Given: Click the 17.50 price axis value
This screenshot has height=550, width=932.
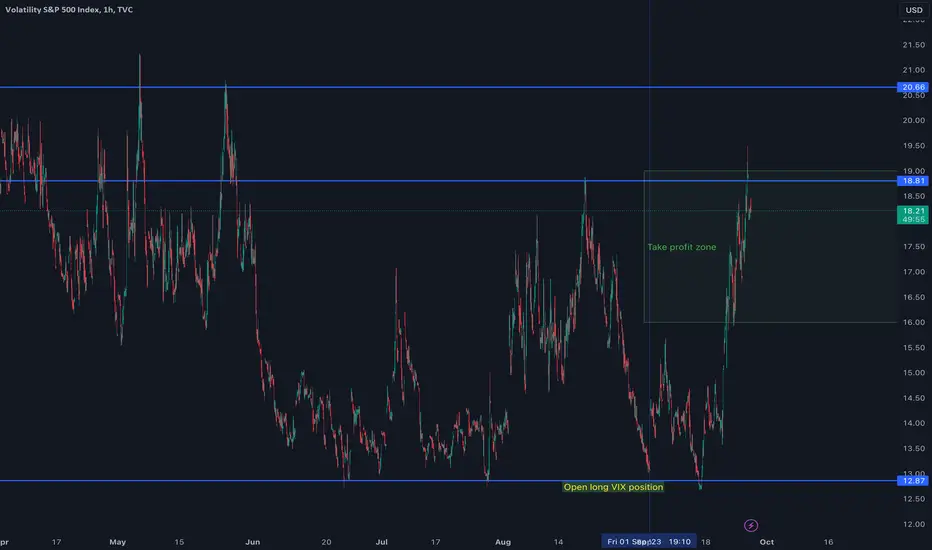Looking at the screenshot, I should [914, 247].
